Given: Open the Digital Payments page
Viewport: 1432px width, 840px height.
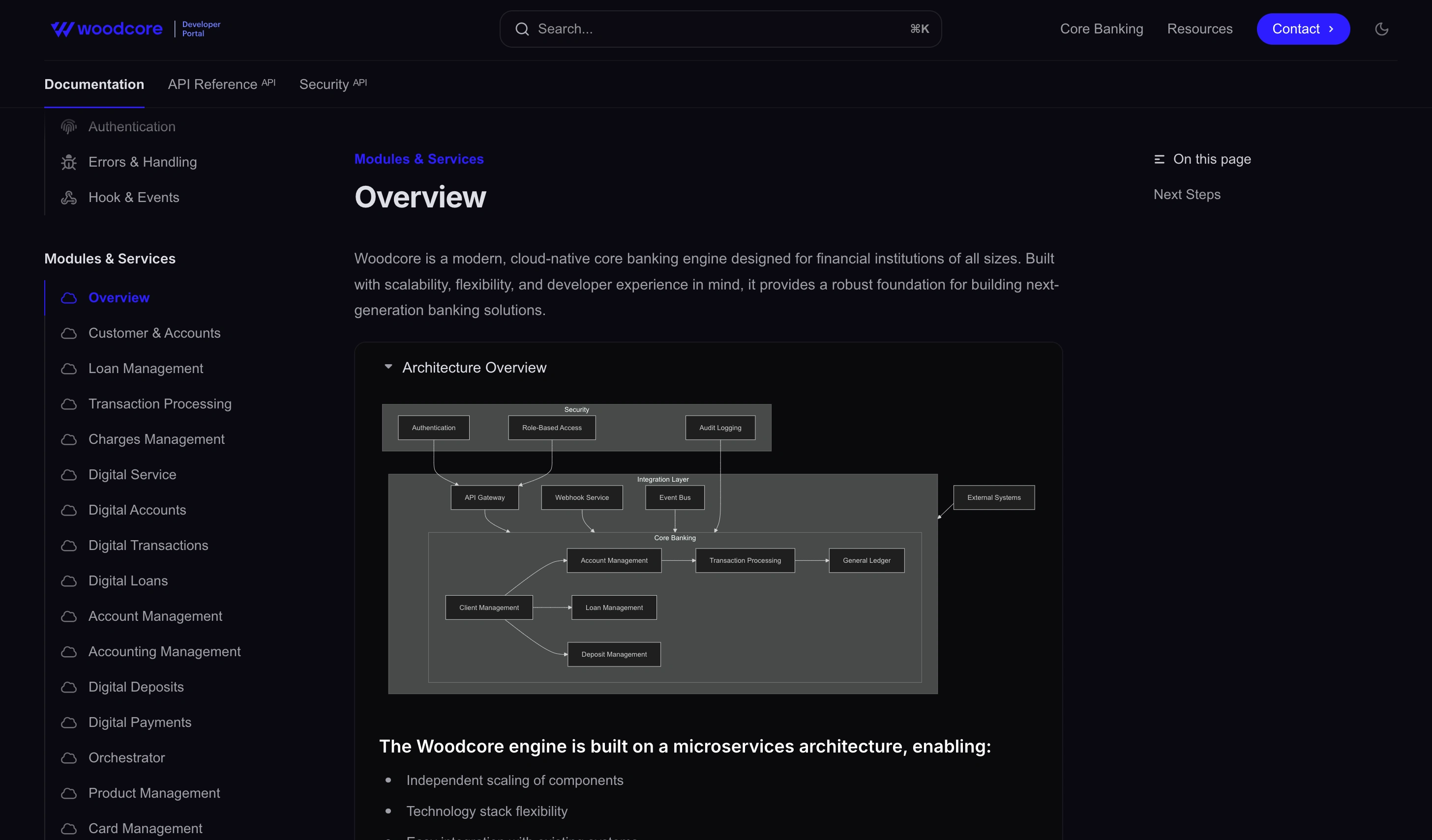Looking at the screenshot, I should (140, 723).
